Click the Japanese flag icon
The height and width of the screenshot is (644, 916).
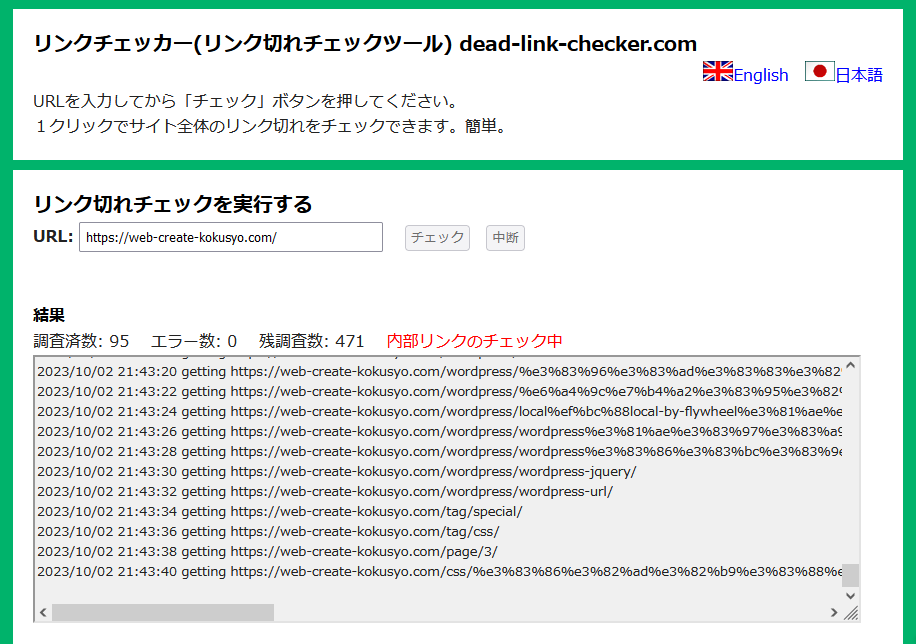click(822, 72)
